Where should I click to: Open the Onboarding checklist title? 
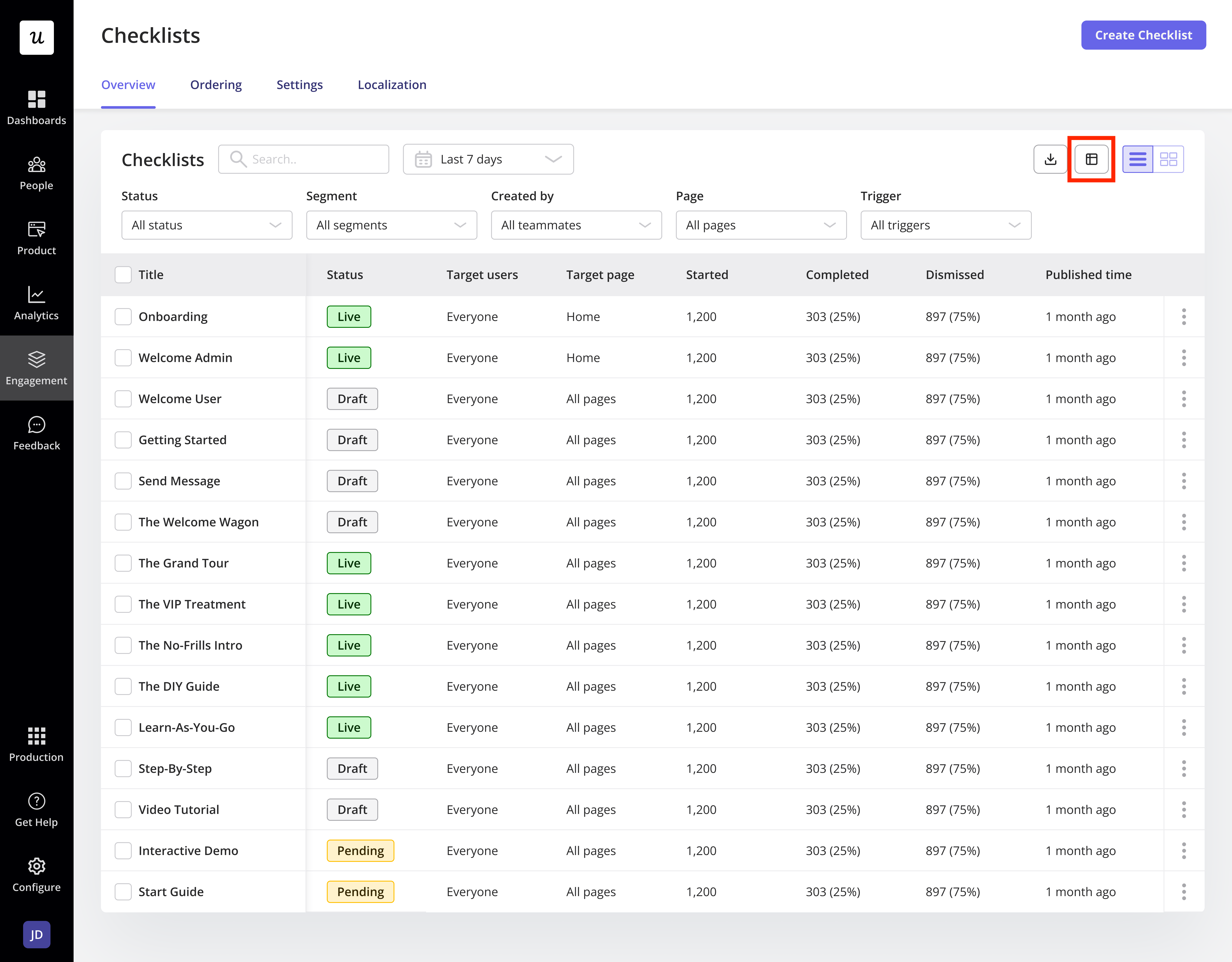tap(173, 316)
